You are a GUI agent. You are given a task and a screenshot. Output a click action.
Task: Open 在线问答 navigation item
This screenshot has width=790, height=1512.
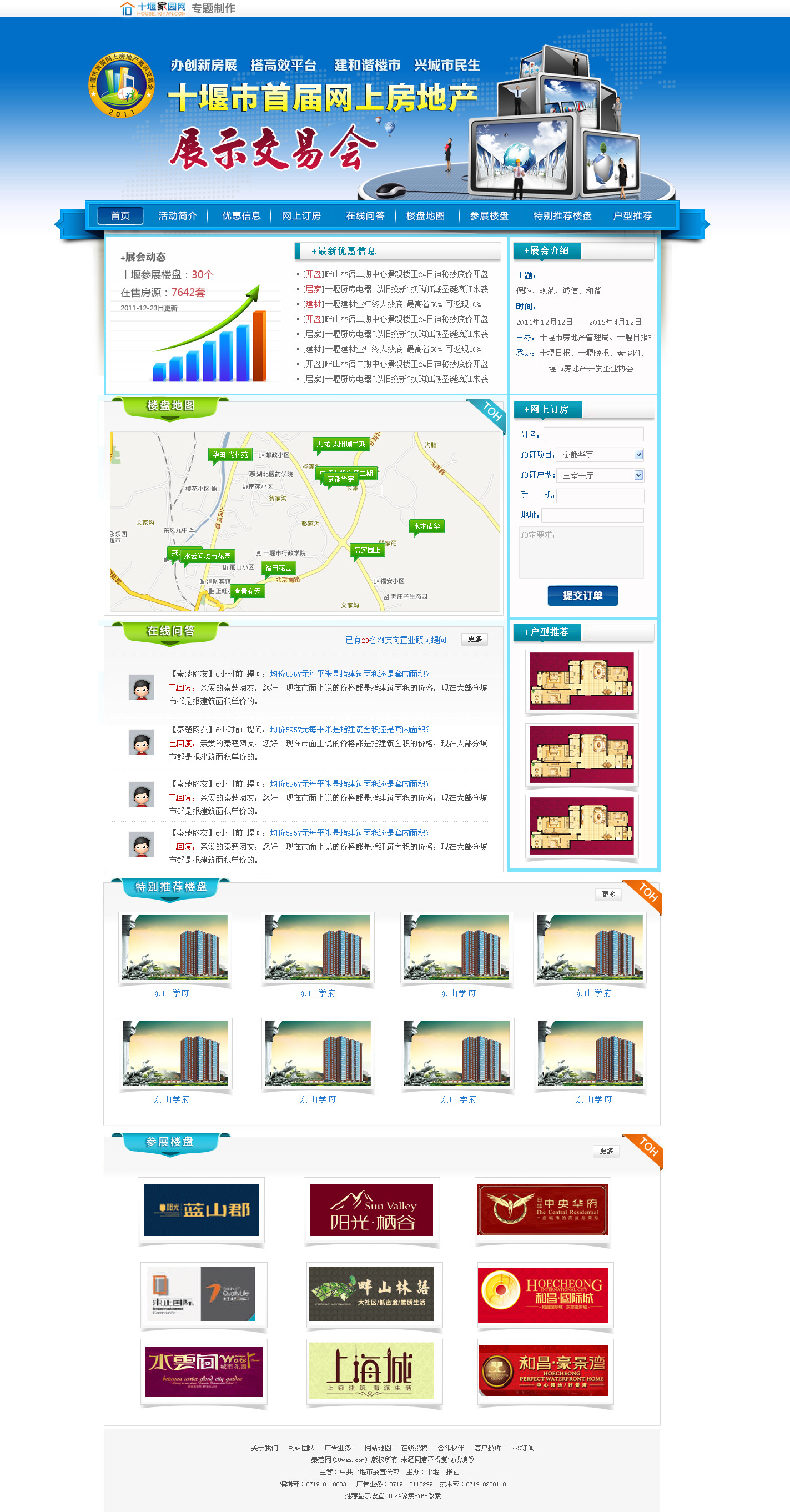(x=365, y=215)
